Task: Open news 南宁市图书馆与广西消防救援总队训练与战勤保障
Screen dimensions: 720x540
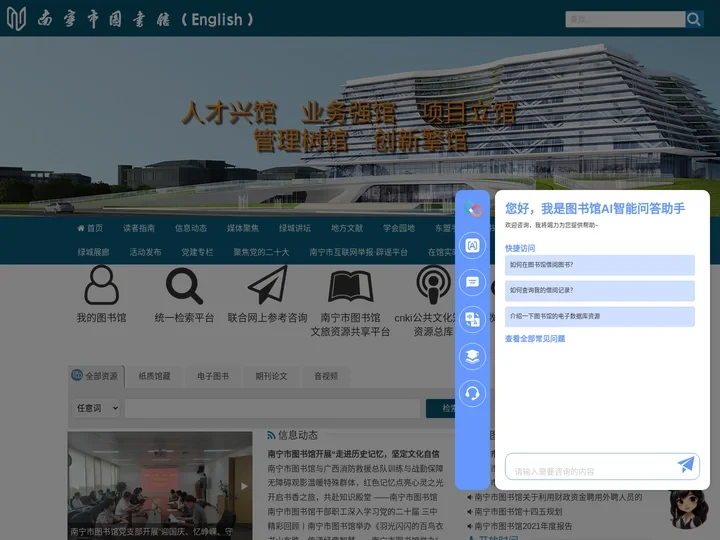Action: [355, 468]
